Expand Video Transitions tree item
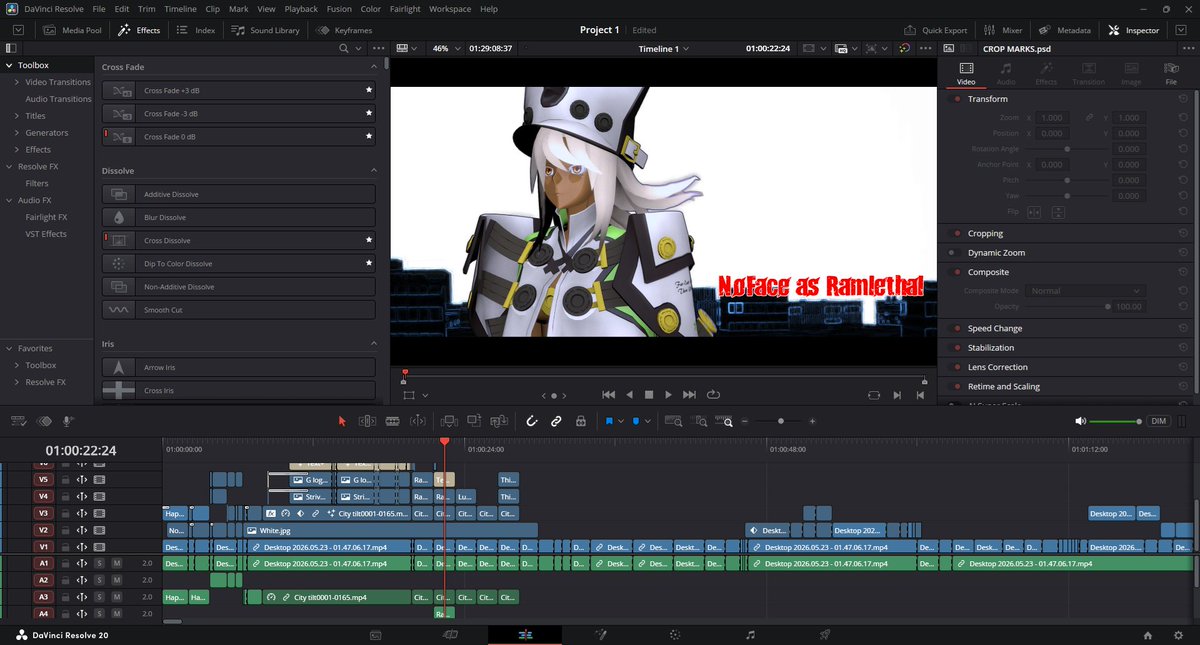Viewport: 1200px width, 645px height. [x=17, y=82]
